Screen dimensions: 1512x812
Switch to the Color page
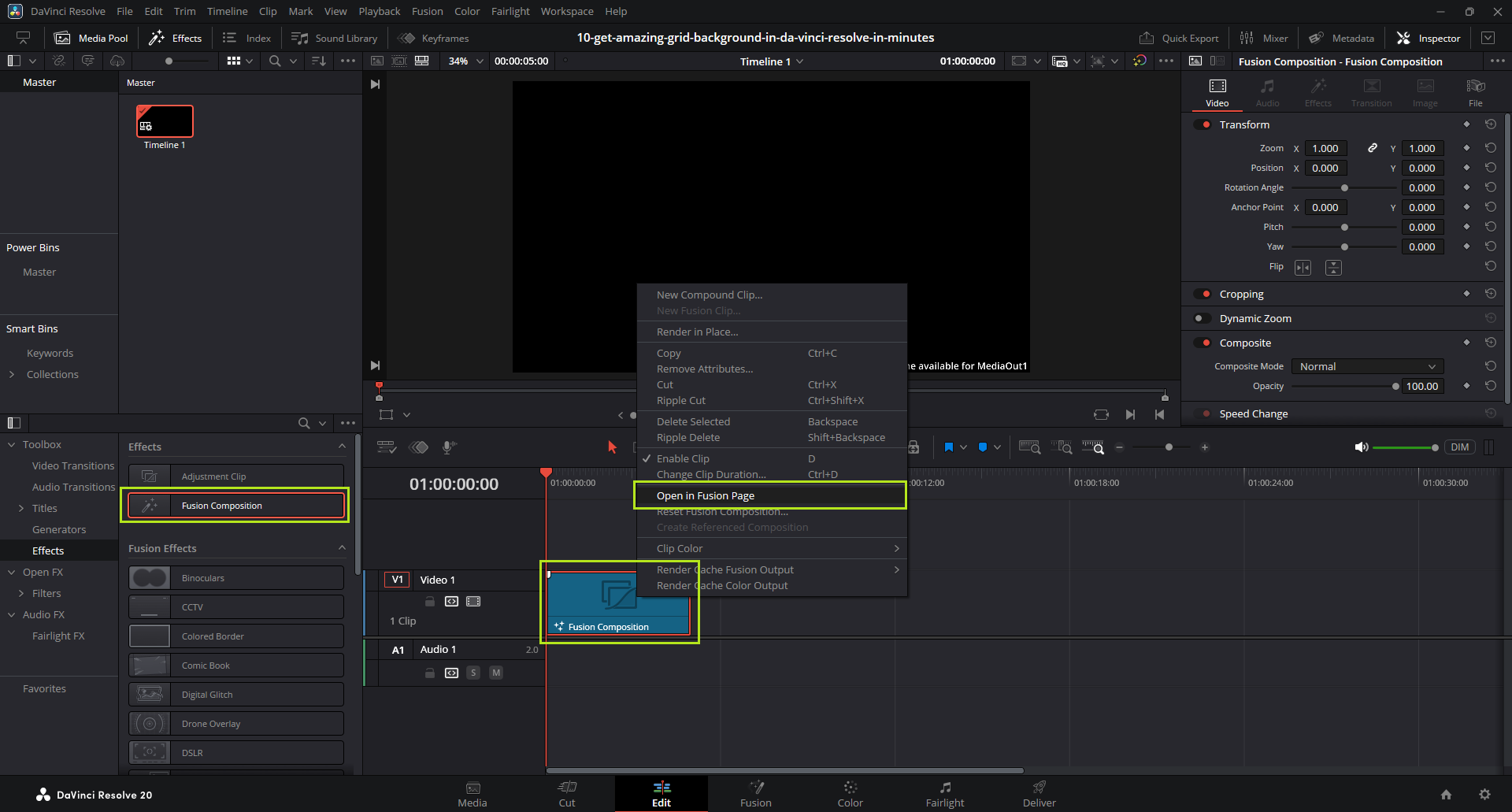click(850, 793)
